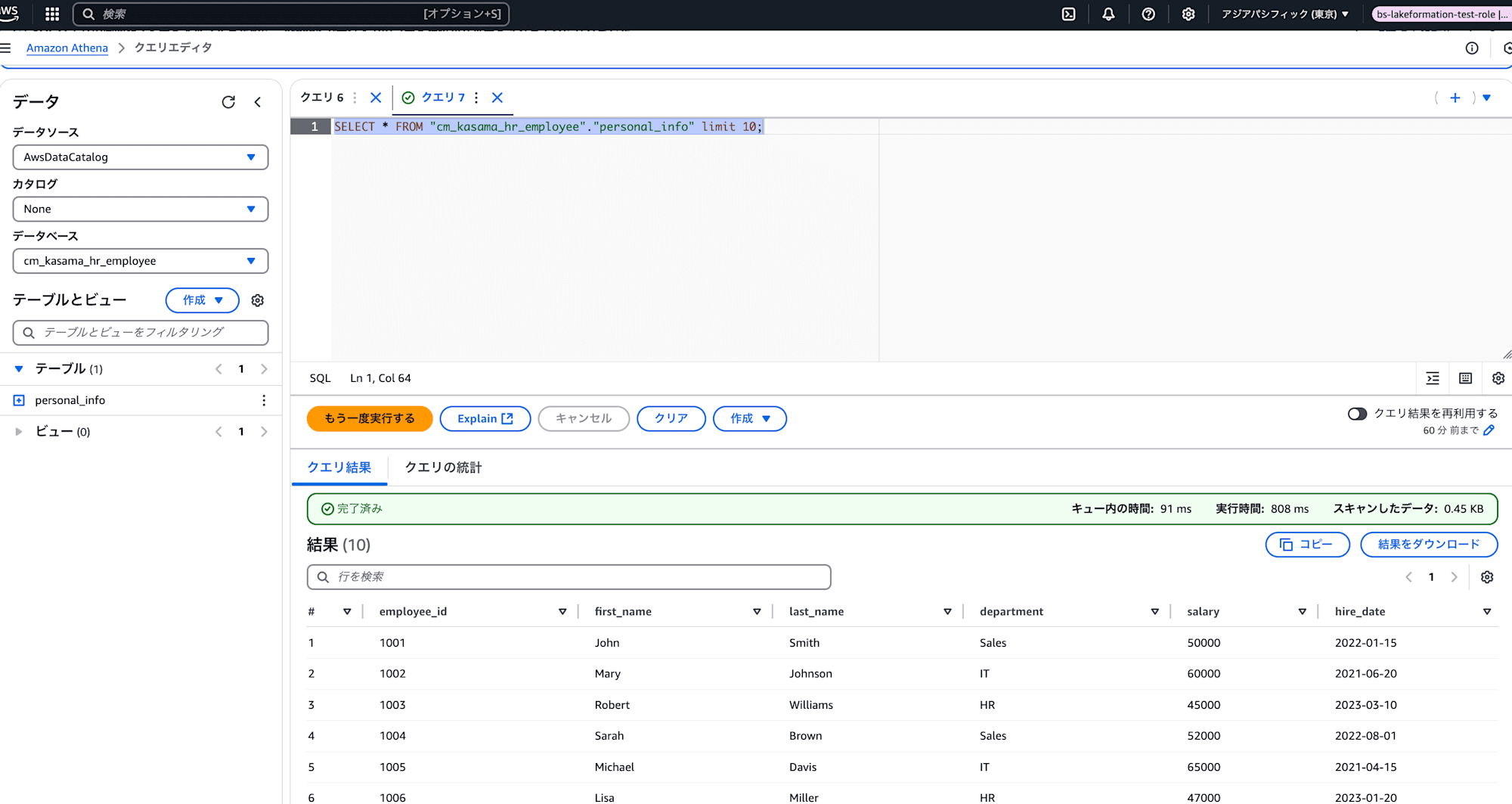Switch to the クエリ 6 tab
Screen dimensions: 1512x804
pyautogui.click(x=322, y=98)
